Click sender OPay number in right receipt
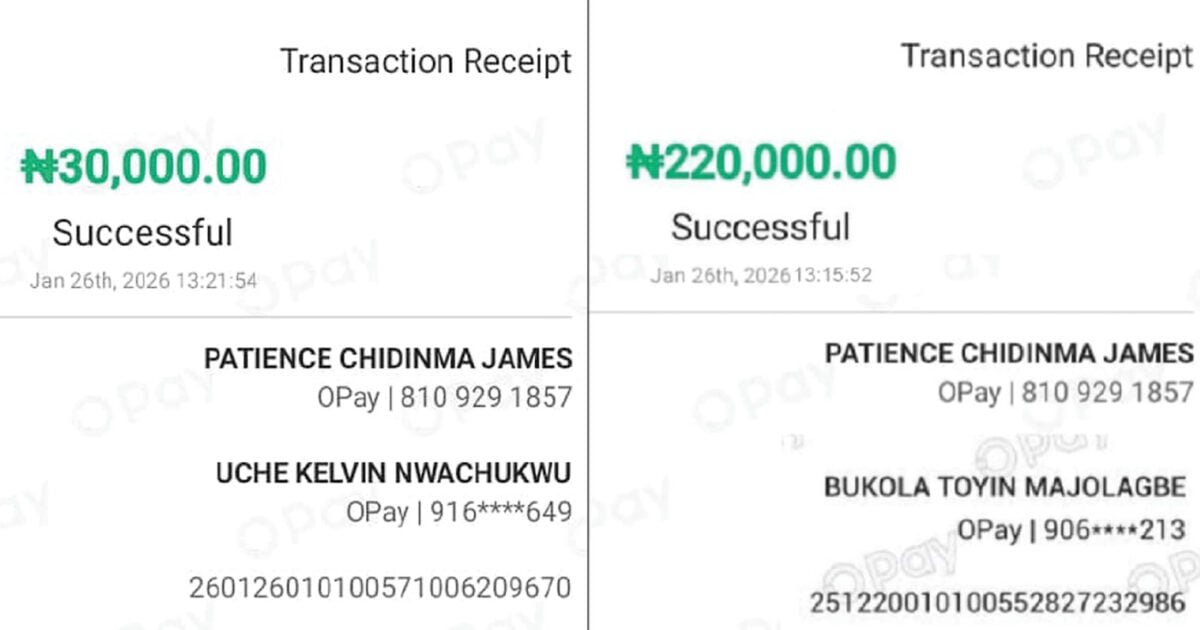The height and width of the screenshot is (630, 1200). tap(1065, 392)
